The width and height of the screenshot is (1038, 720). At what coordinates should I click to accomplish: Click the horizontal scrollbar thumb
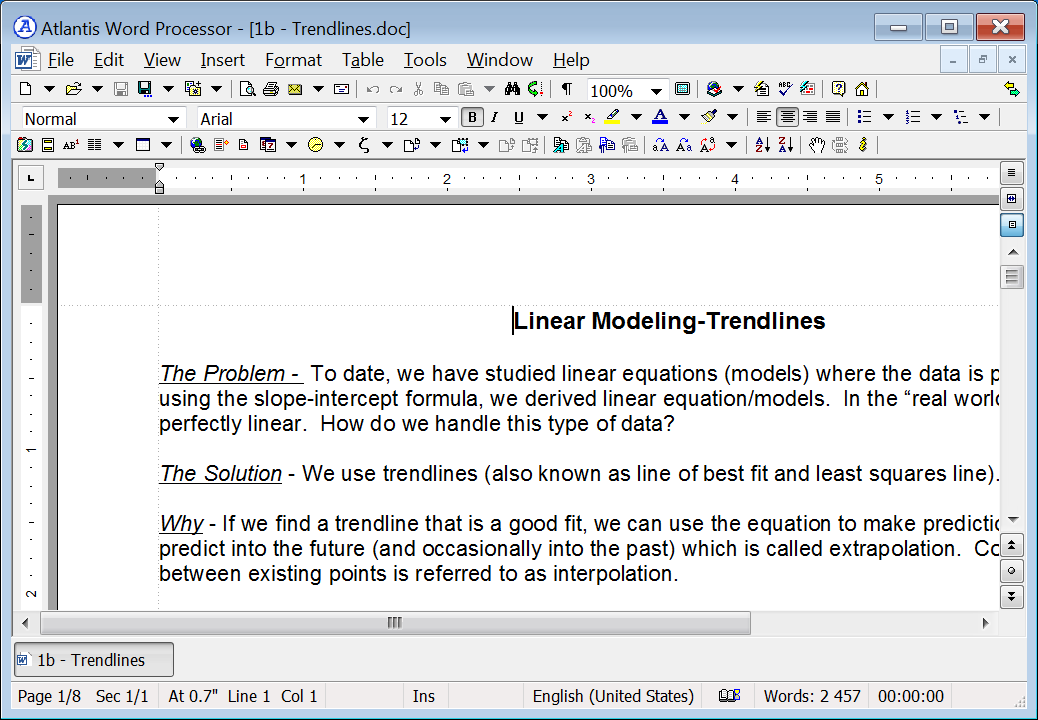pyautogui.click(x=395, y=623)
